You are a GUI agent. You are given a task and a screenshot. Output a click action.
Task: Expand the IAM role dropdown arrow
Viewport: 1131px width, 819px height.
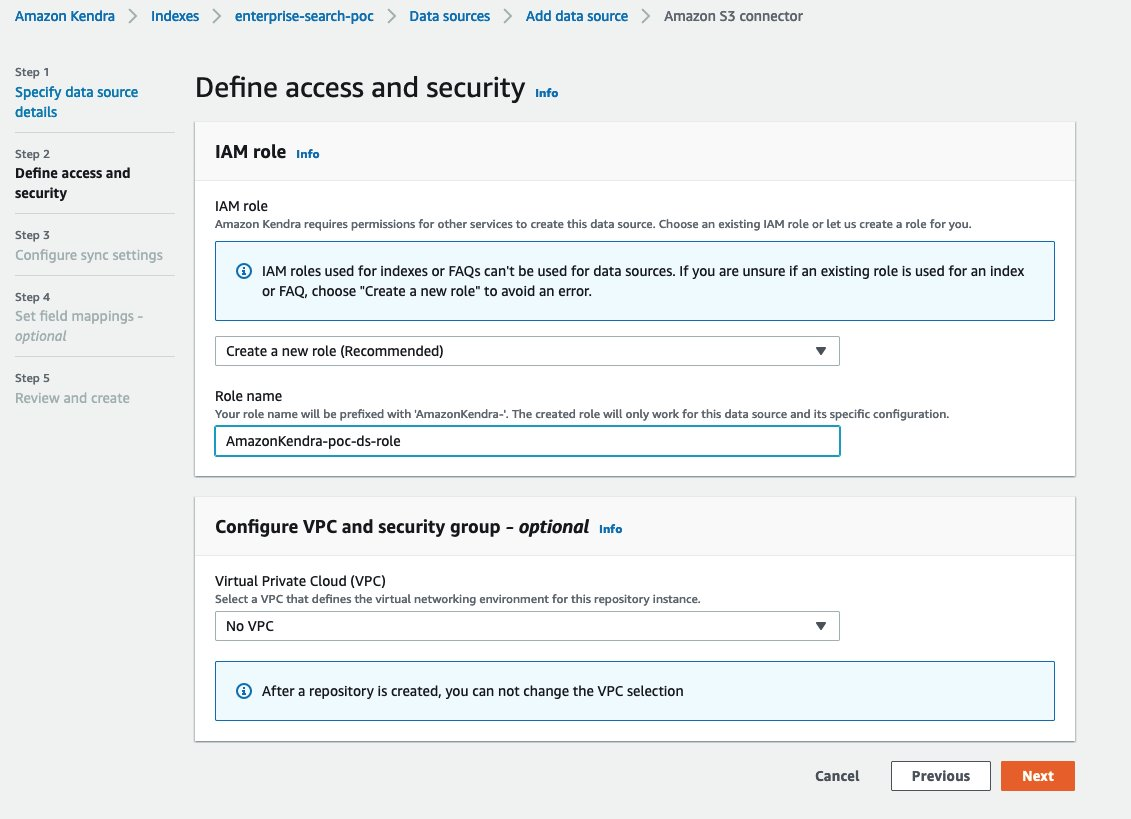[820, 351]
